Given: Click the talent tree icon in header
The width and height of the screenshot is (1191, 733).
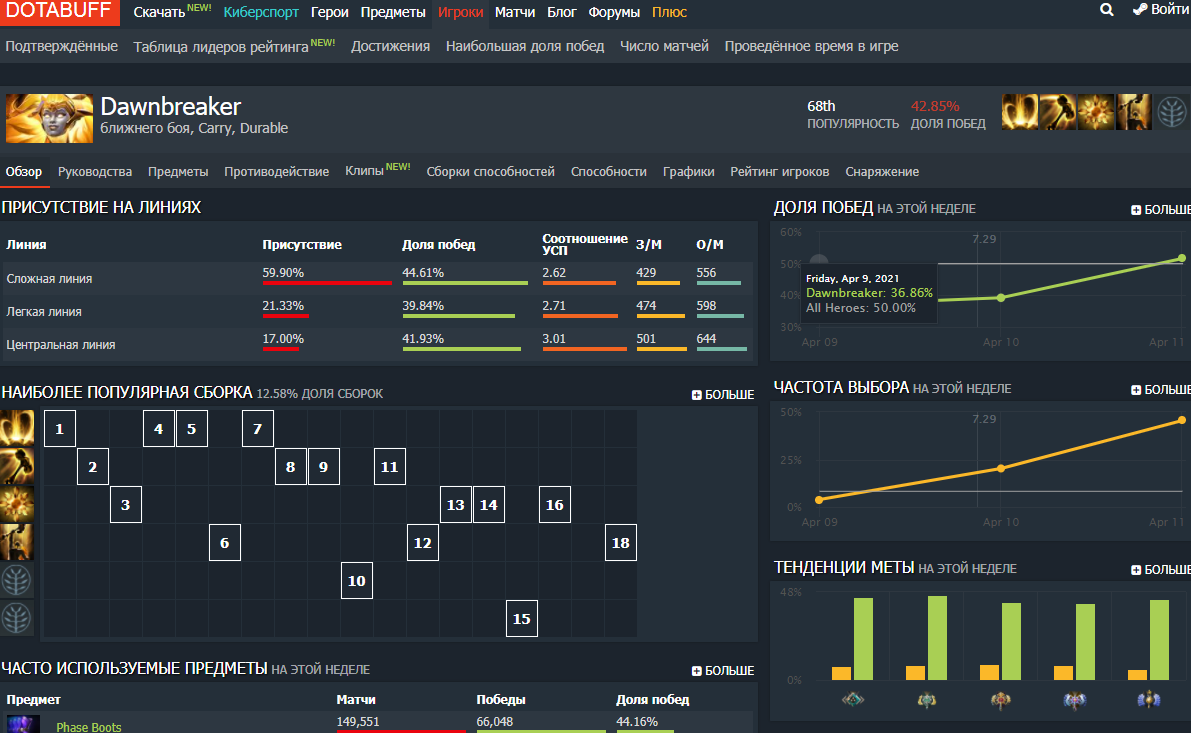Looking at the screenshot, I should [1171, 112].
